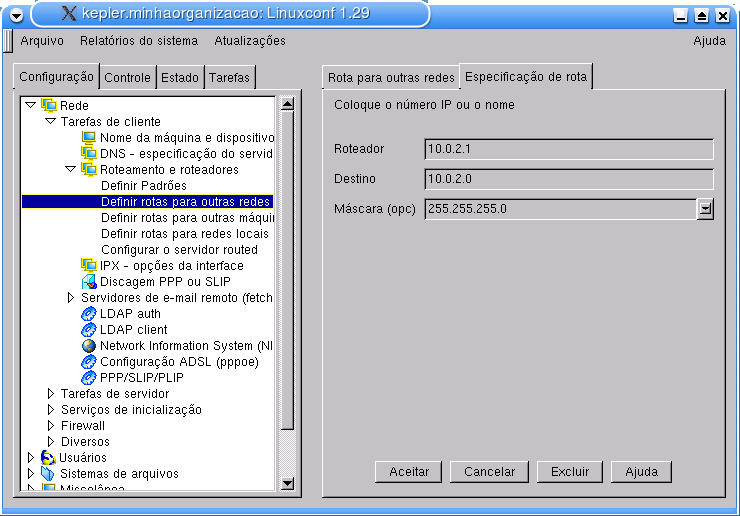Viewport: 740px width, 516px height.
Task: Open the window menu in title bar
Action: [x=16, y=16]
